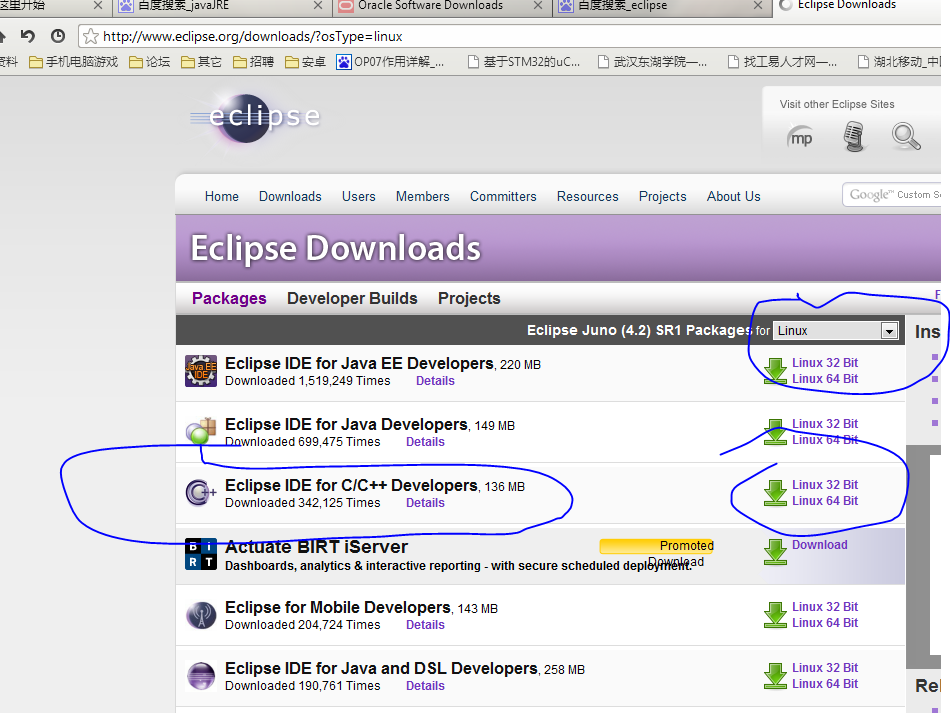
Task: Click Linux 32 Bit for Java EE Developers
Action: click(825, 363)
